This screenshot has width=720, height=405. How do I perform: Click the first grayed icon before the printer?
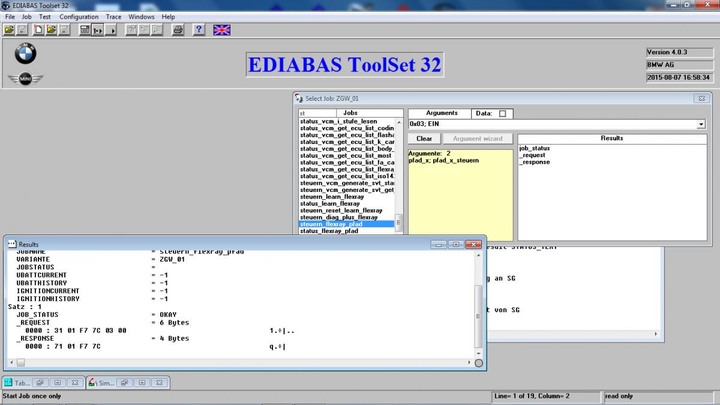tap(131, 30)
